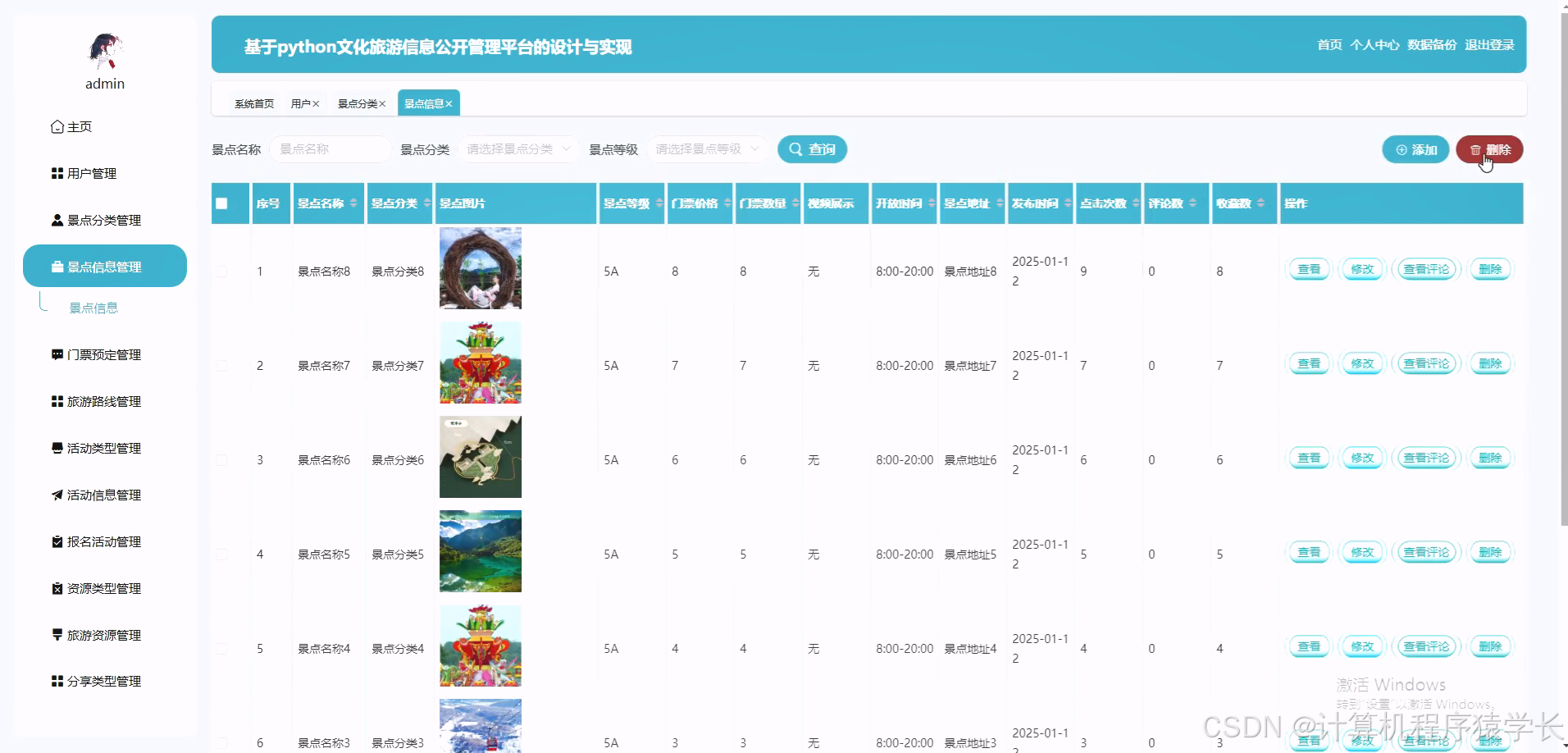Sort by the 评论数 column arrows
This screenshot has height=753, width=1568.
pyautogui.click(x=1192, y=203)
